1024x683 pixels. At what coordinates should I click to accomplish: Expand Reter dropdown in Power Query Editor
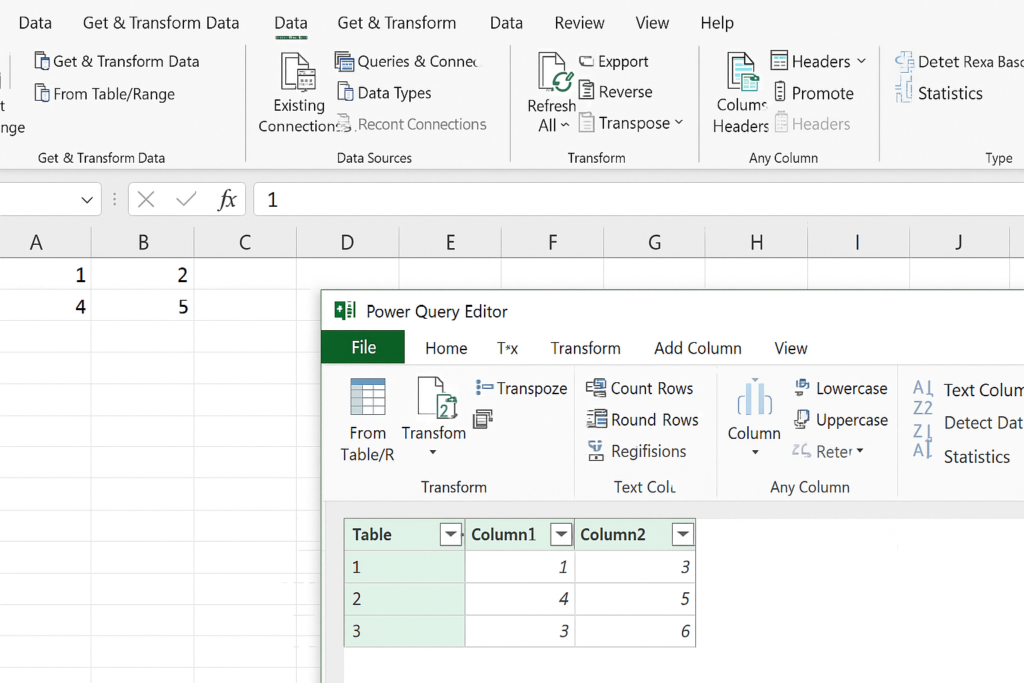pos(859,451)
